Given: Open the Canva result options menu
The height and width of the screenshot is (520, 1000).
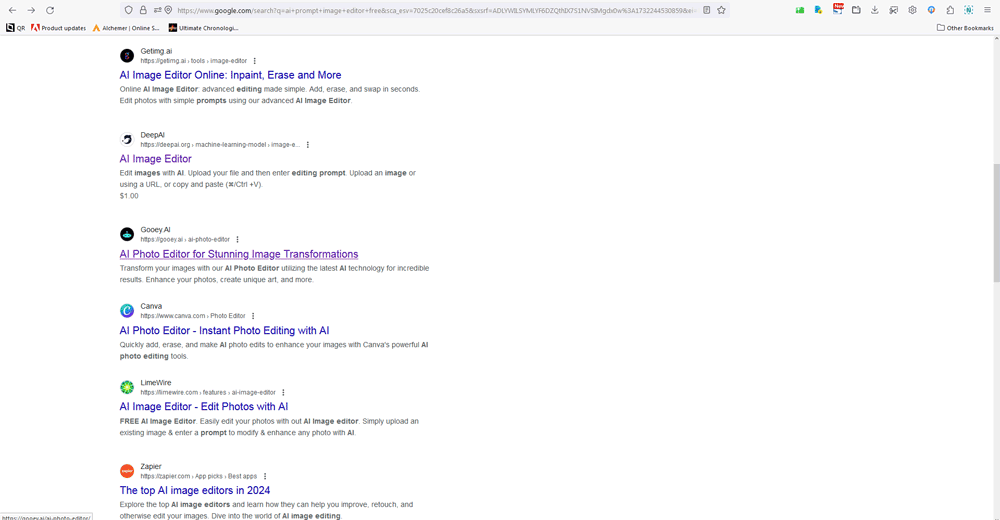Looking at the screenshot, I should [x=253, y=316].
